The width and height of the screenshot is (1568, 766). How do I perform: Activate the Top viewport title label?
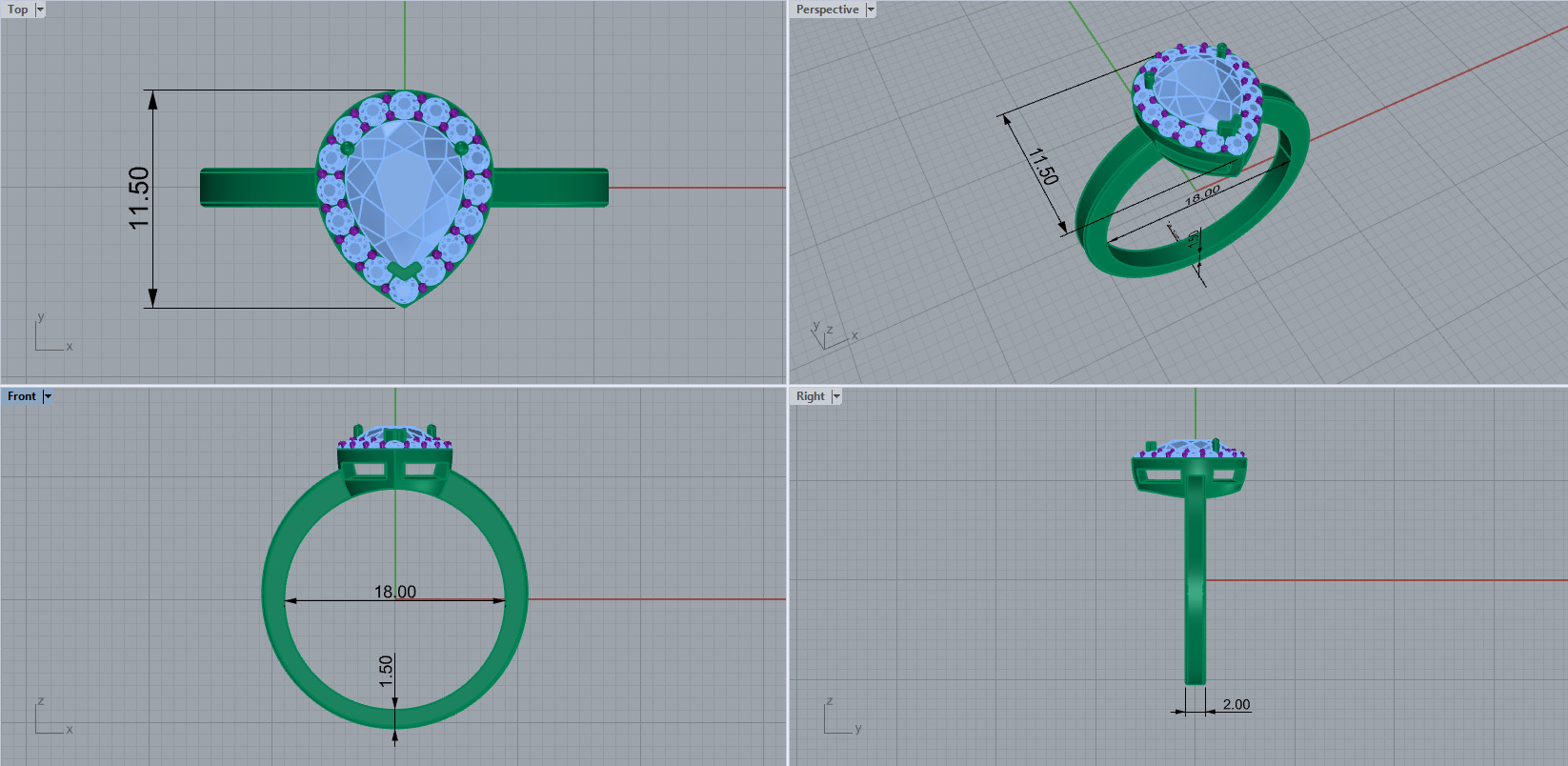point(18,10)
